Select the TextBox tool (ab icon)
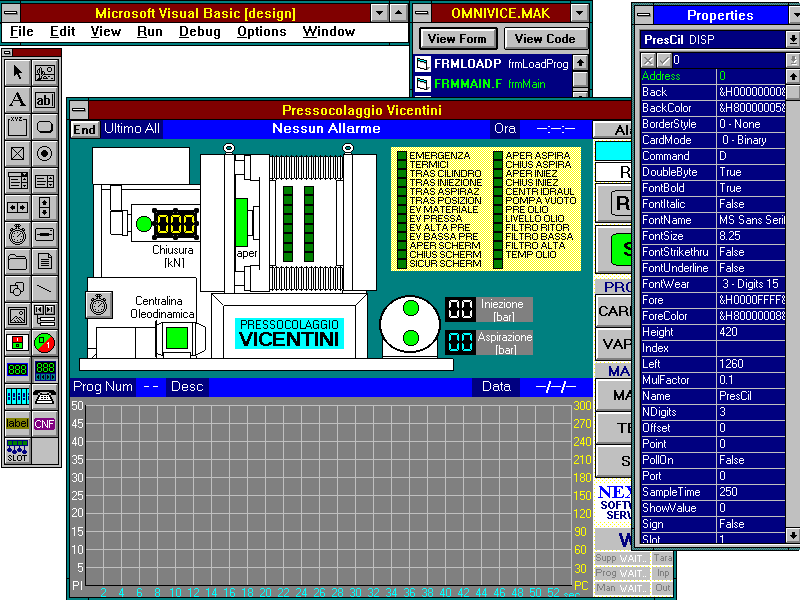The image size is (800, 600). [44, 99]
